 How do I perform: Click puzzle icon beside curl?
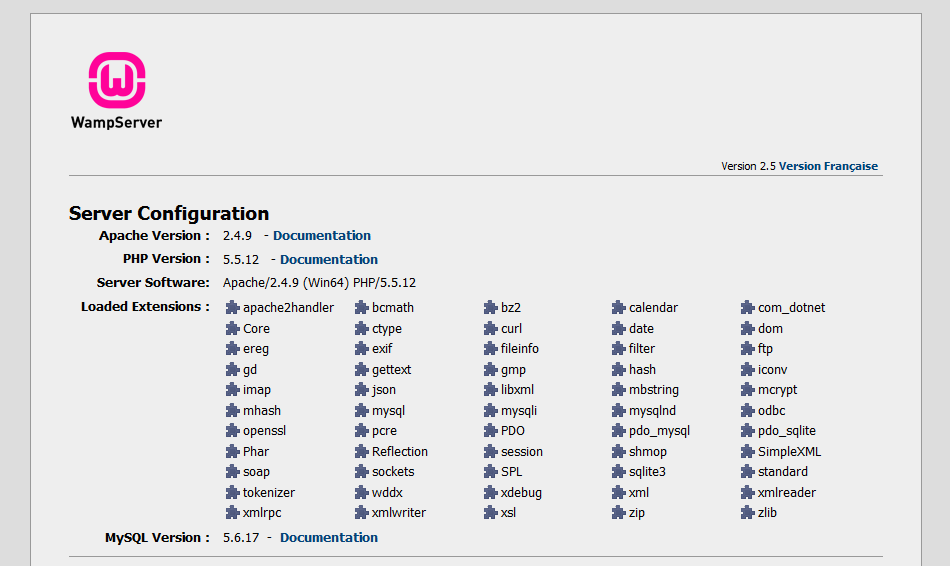point(491,328)
